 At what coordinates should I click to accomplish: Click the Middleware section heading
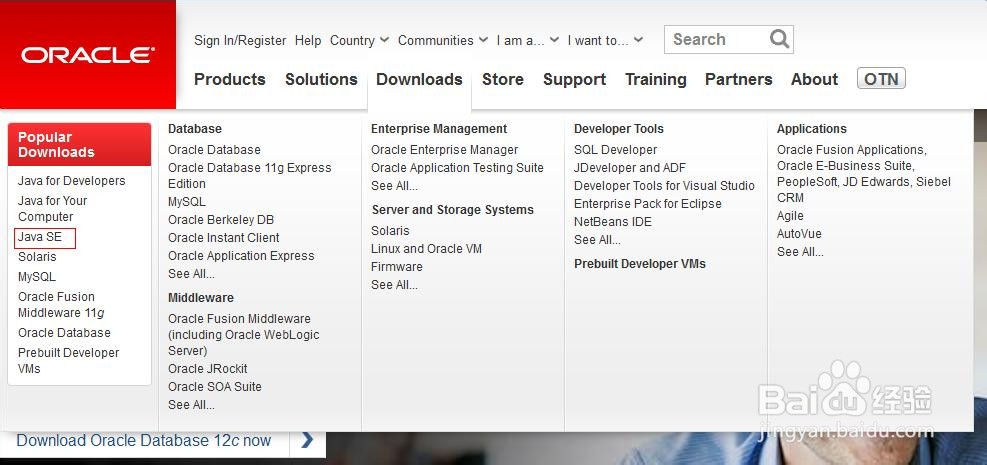click(x=201, y=298)
